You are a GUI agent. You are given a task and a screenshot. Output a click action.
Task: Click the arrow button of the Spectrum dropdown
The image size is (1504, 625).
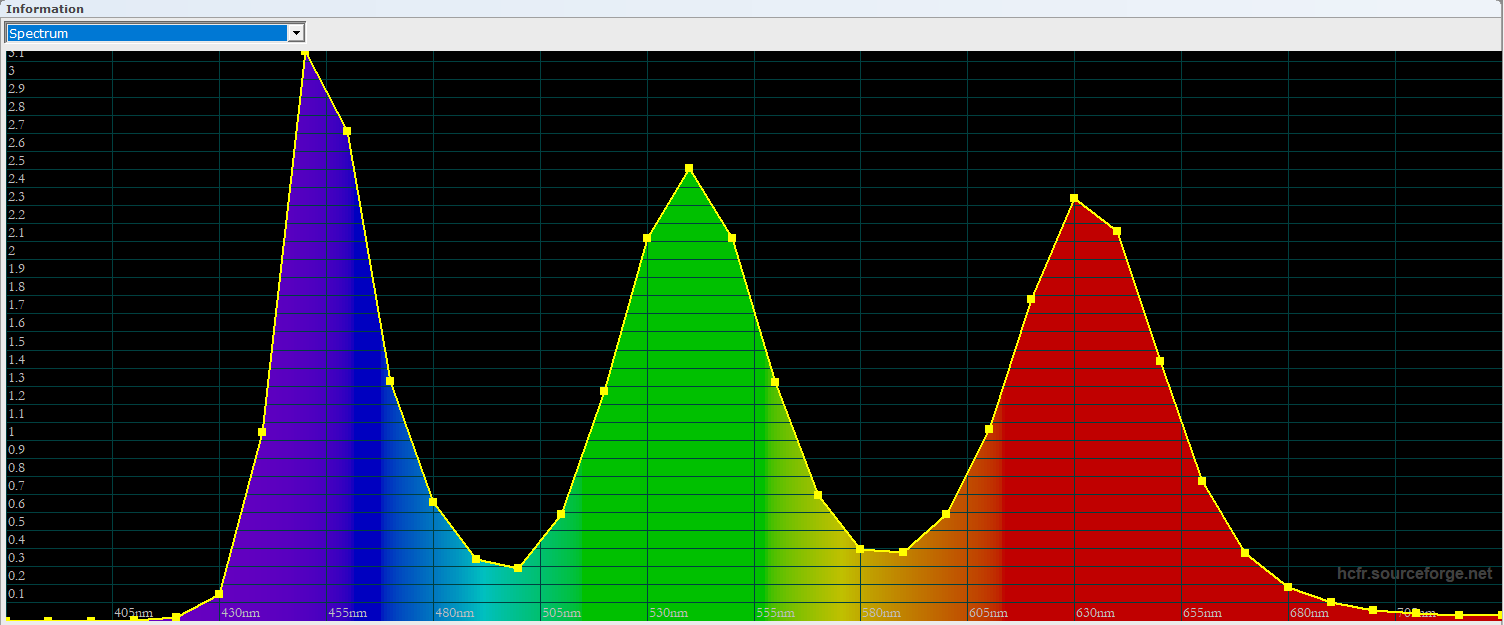(x=295, y=33)
